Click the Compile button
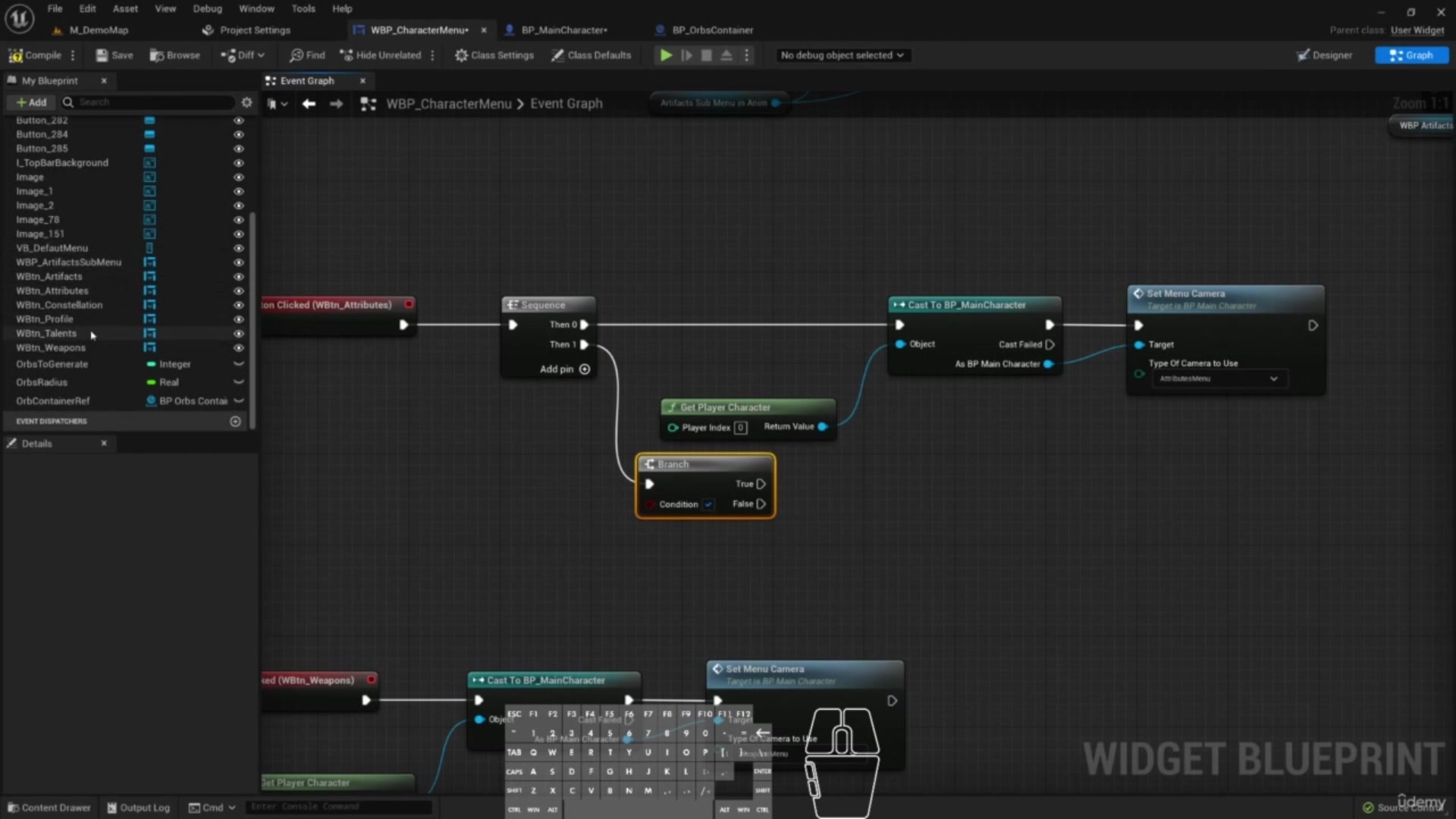 pyautogui.click(x=35, y=55)
